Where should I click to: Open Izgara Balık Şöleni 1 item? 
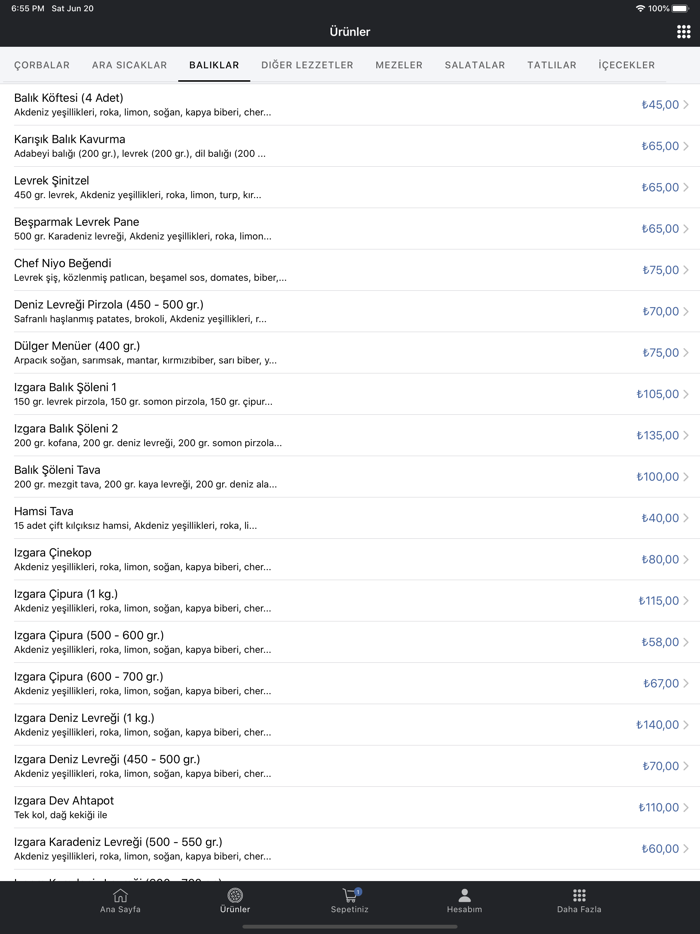pos(300,394)
